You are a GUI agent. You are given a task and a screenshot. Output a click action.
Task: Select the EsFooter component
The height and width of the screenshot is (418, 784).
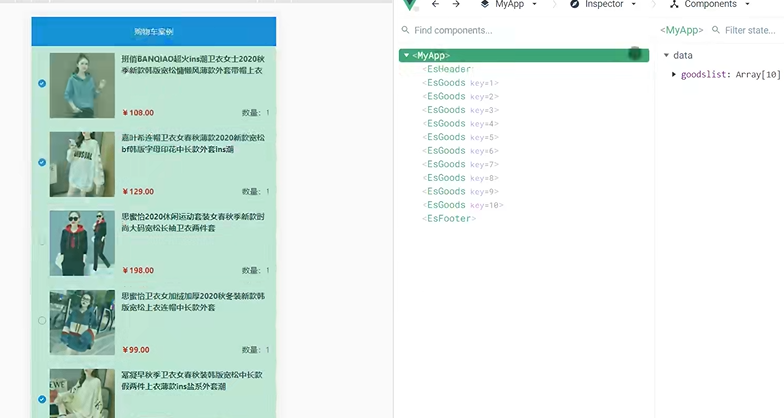click(449, 218)
